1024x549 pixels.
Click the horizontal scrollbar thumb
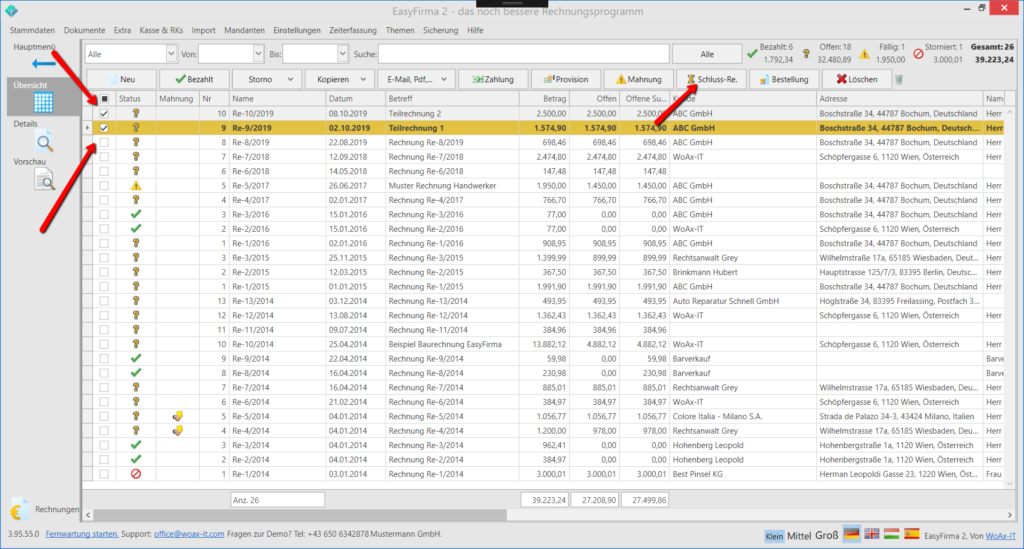(x=300, y=515)
